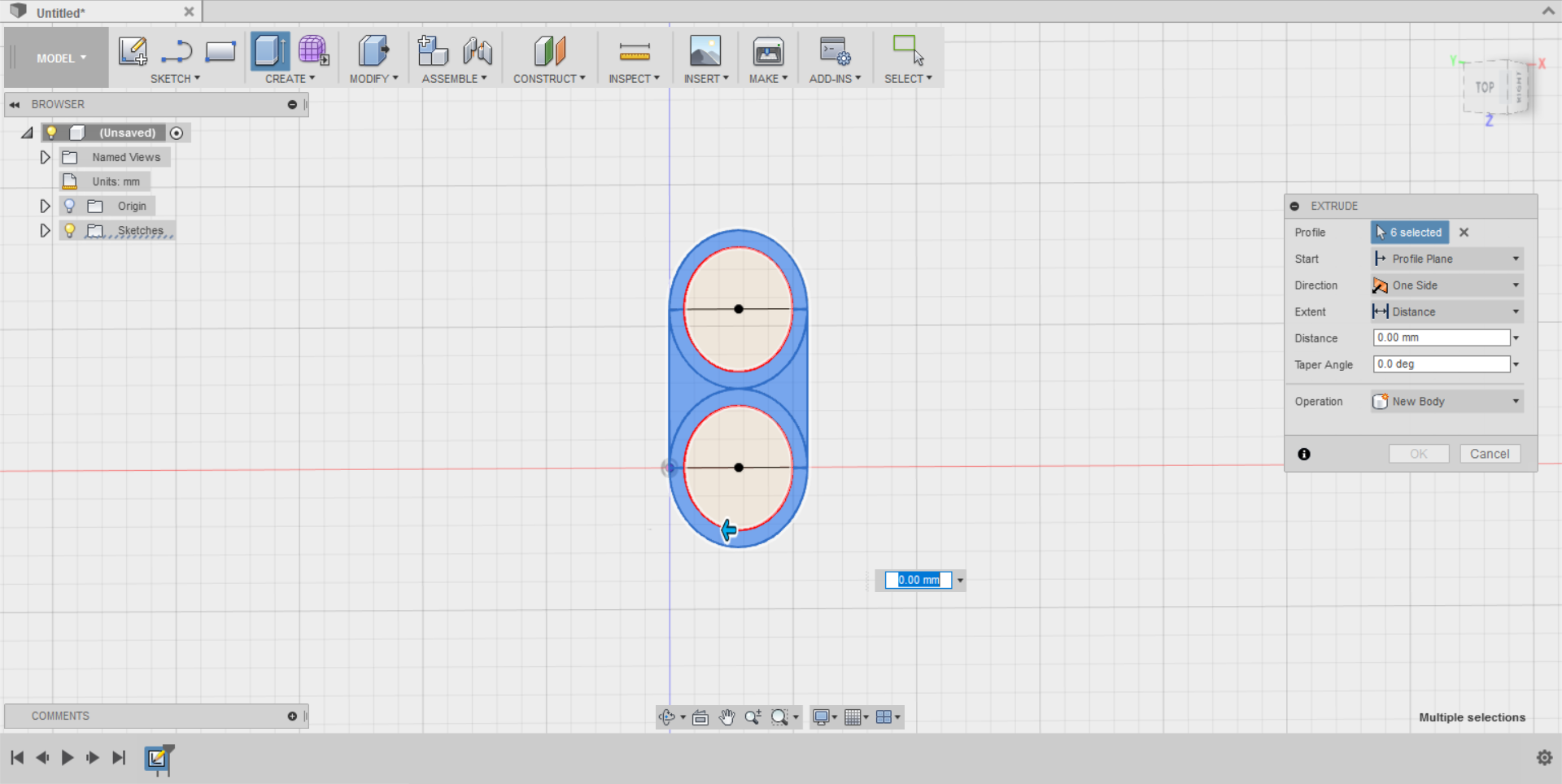
Task: Open timeline settings gear
Action: (1544, 758)
